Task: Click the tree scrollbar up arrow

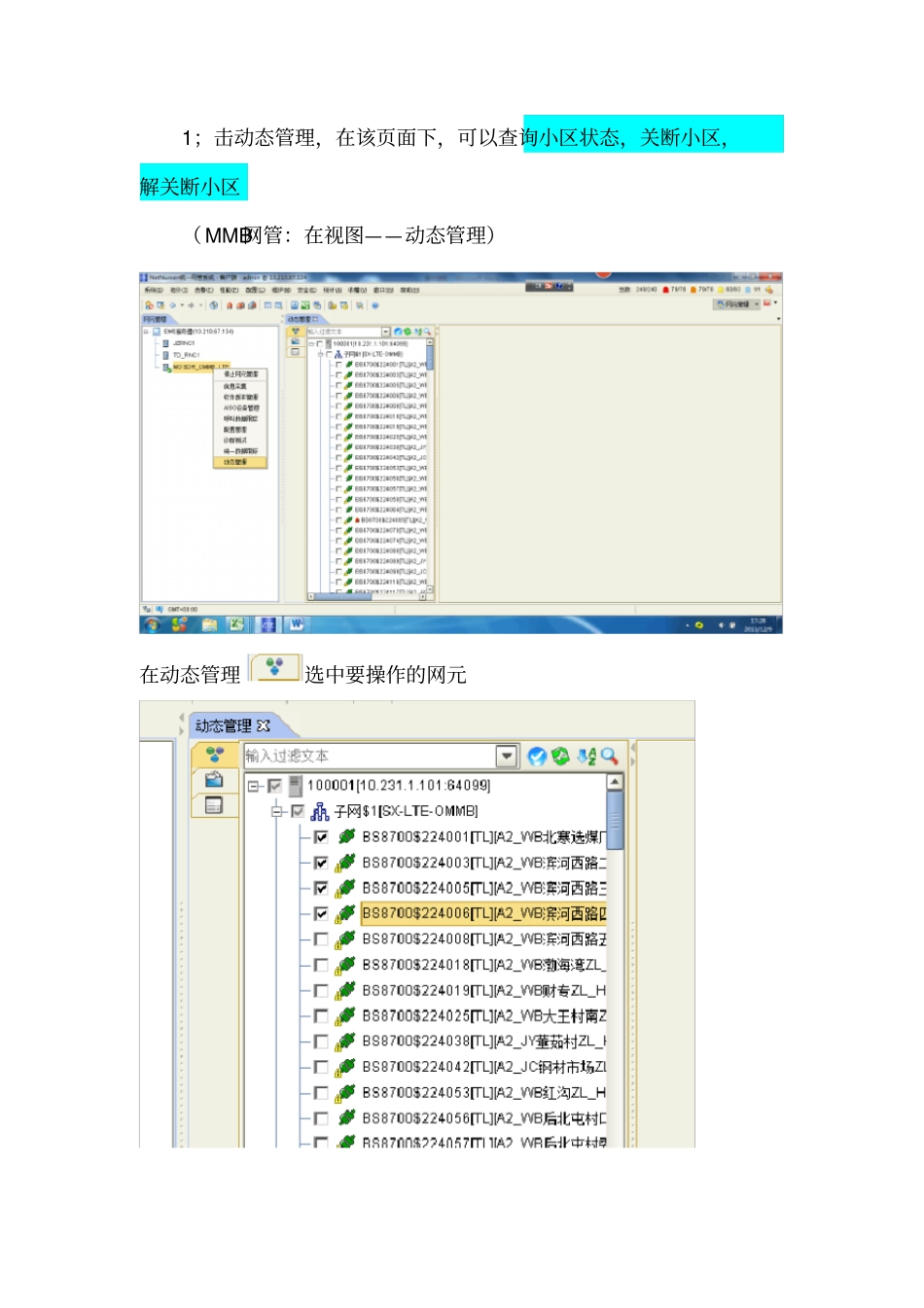Action: tap(615, 782)
